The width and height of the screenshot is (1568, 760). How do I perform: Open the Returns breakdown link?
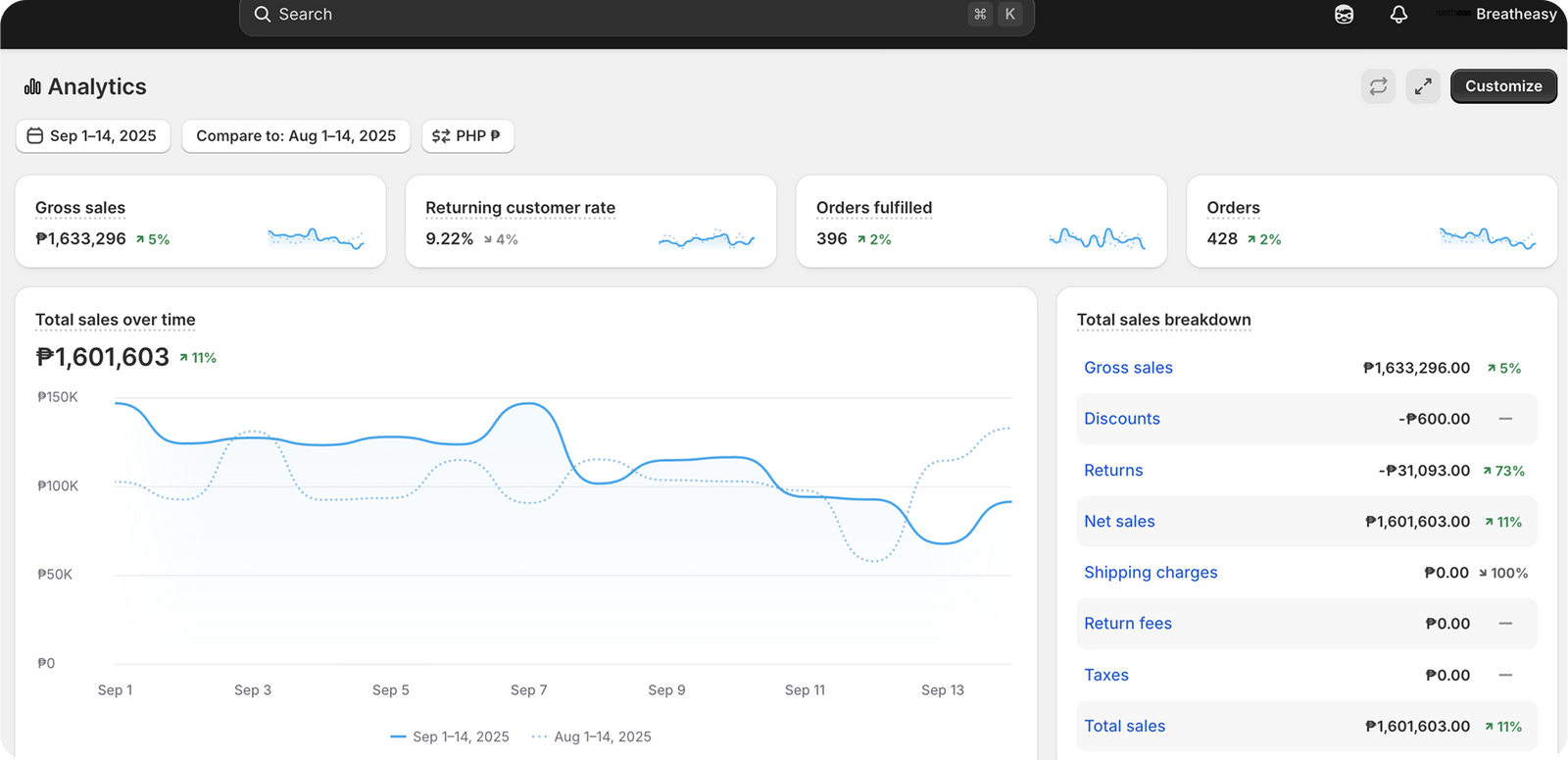[1113, 471]
